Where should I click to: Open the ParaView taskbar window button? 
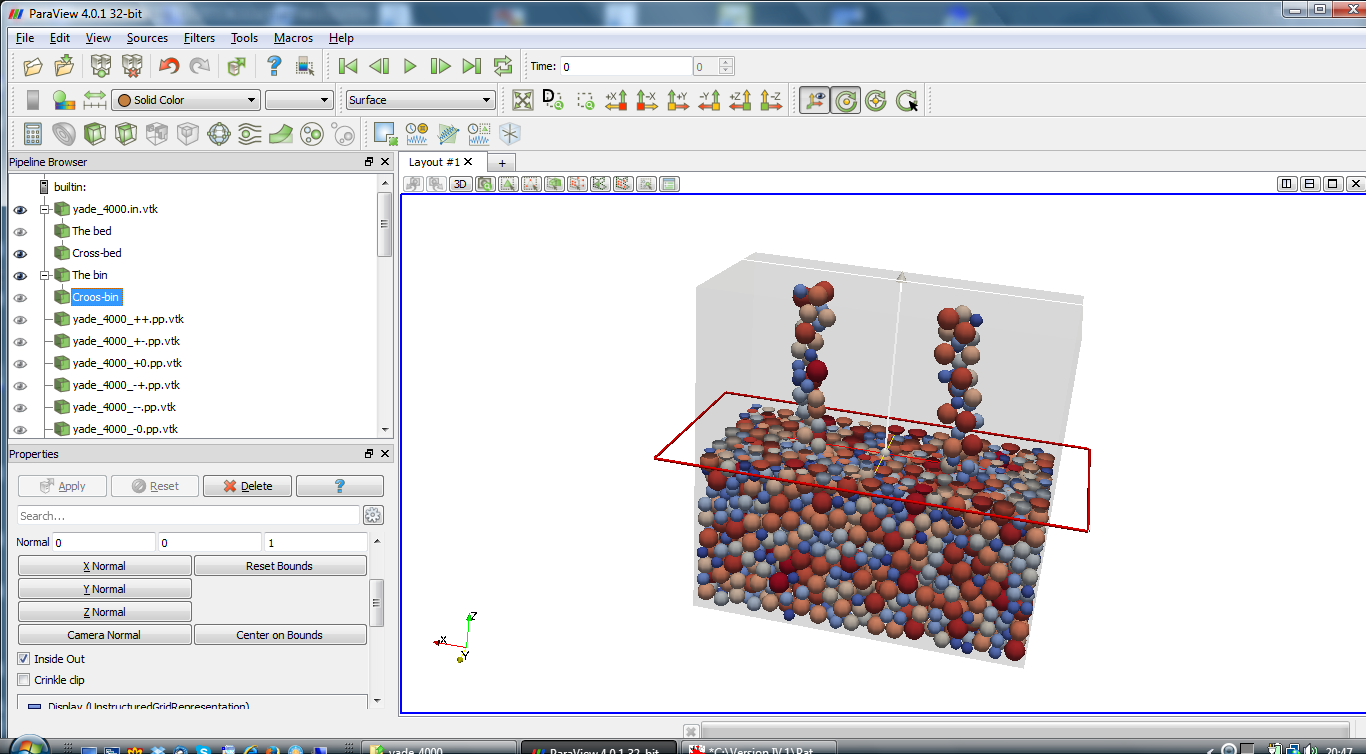pos(600,748)
